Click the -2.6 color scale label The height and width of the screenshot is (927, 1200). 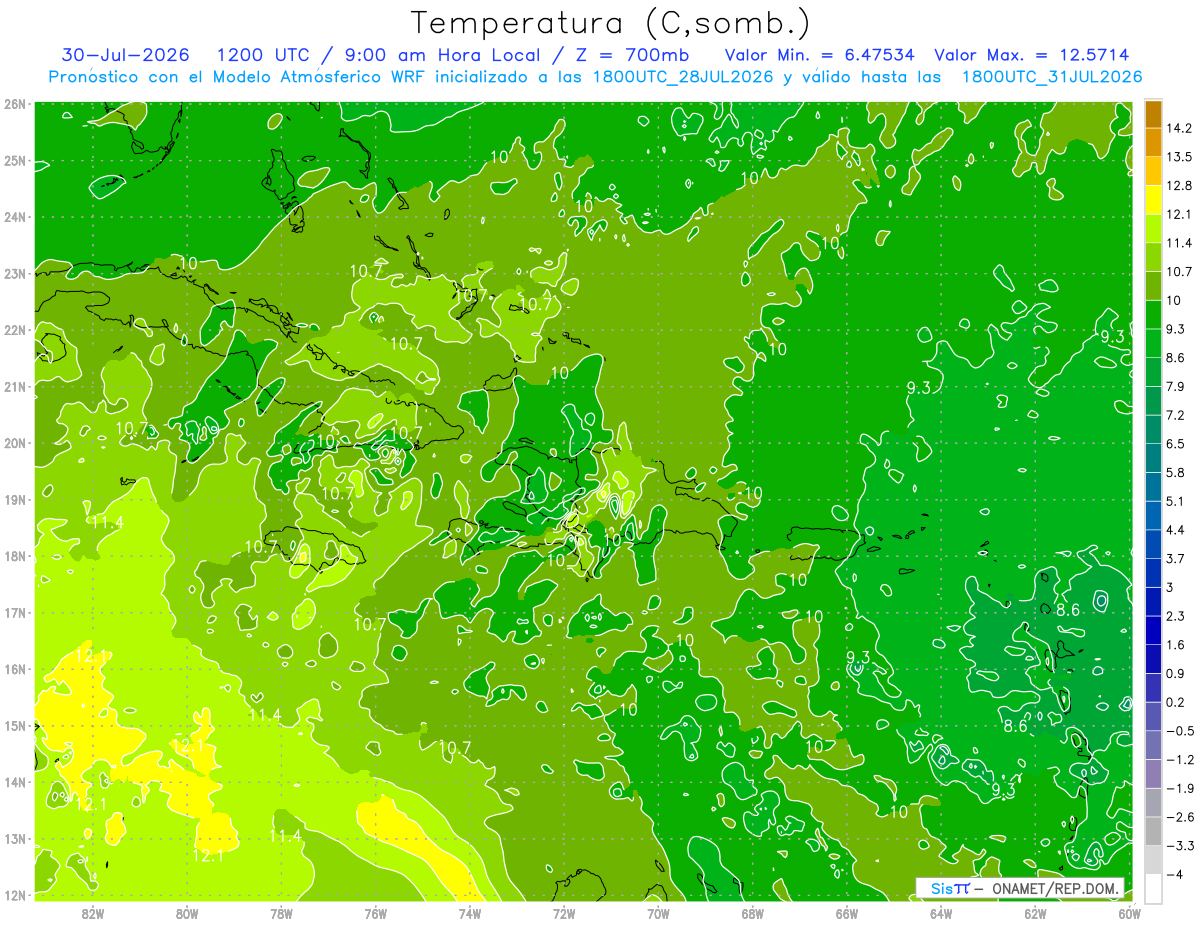1180,817
